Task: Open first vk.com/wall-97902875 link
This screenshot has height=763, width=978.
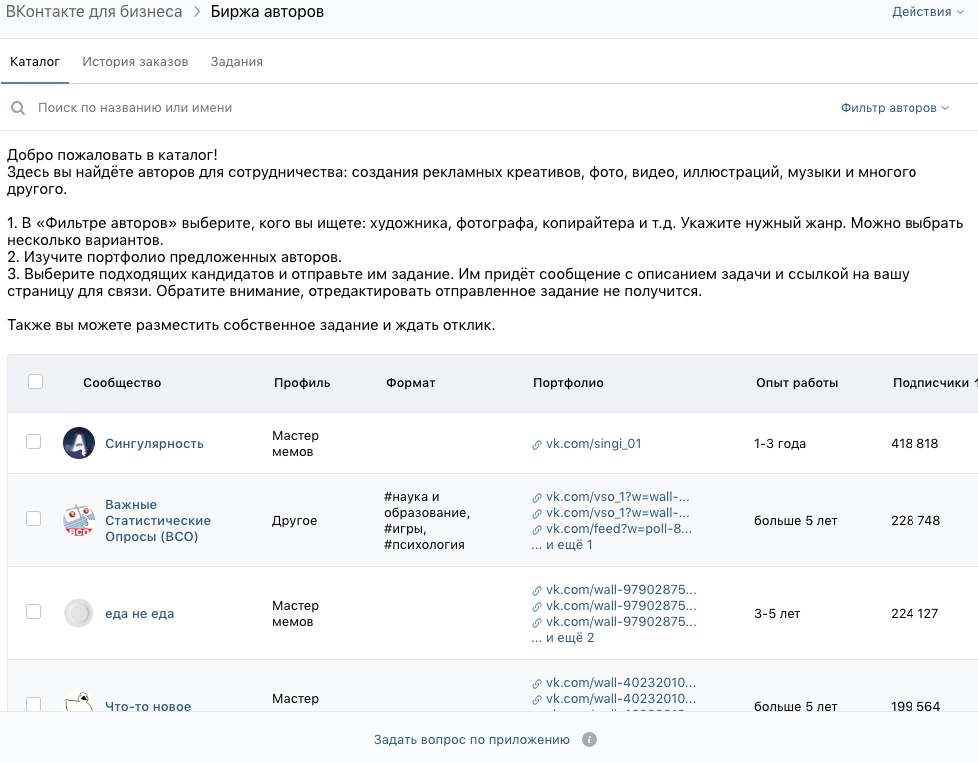Action: click(621, 590)
